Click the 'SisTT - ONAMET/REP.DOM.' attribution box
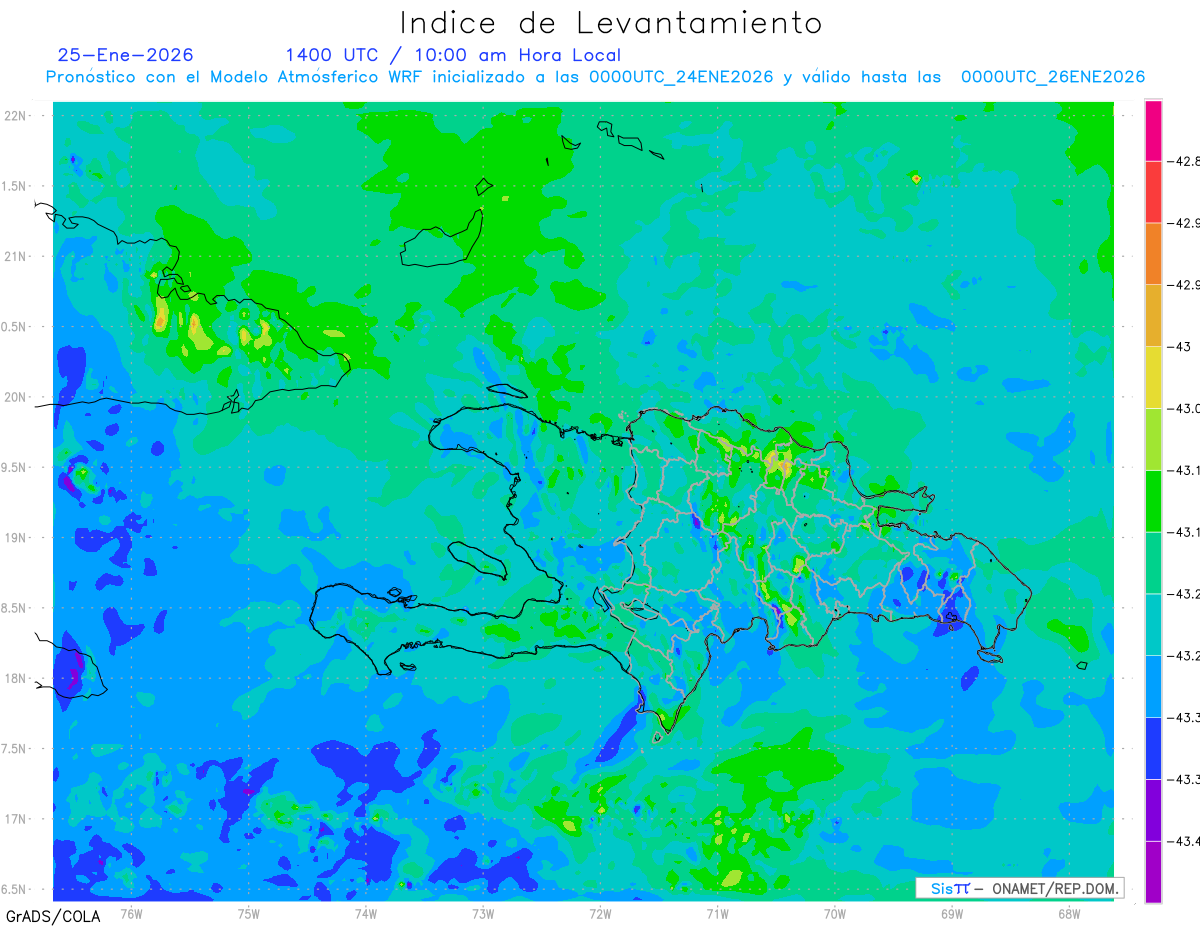The height and width of the screenshot is (927, 1200). [x=1019, y=888]
